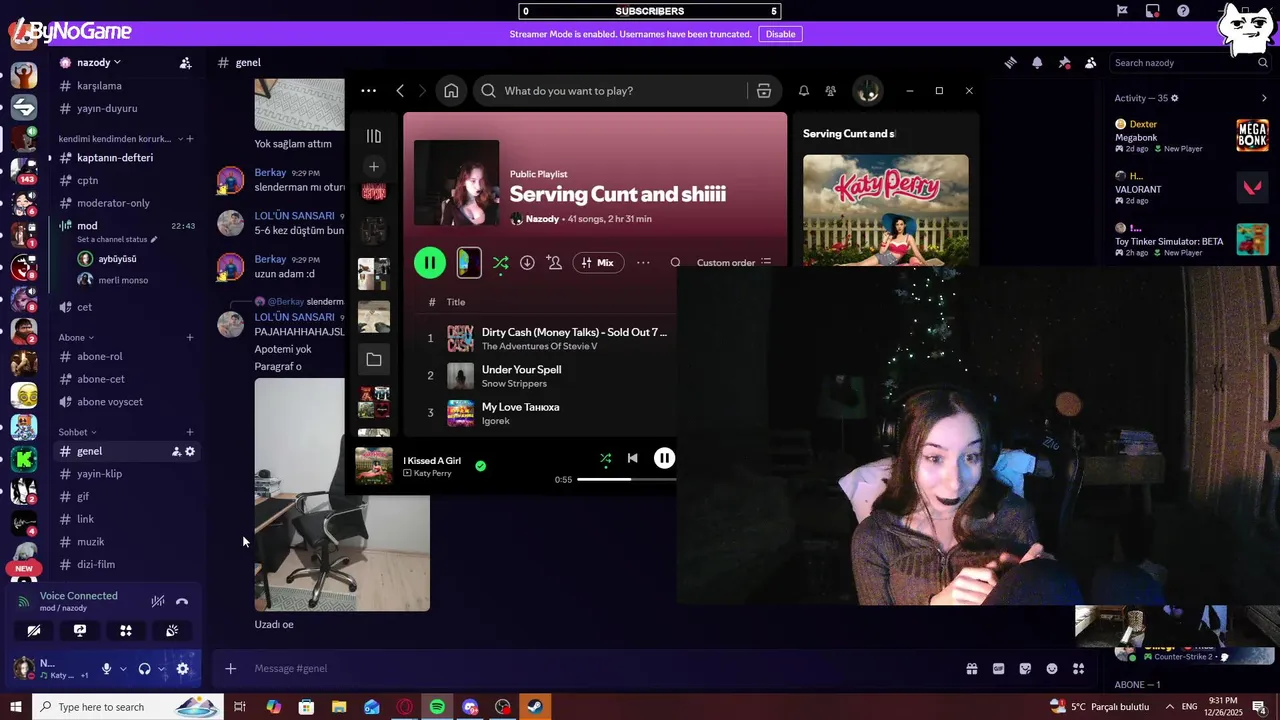Open Spotify three-dot main menu
Screen dimensions: 1280x720
[368, 91]
